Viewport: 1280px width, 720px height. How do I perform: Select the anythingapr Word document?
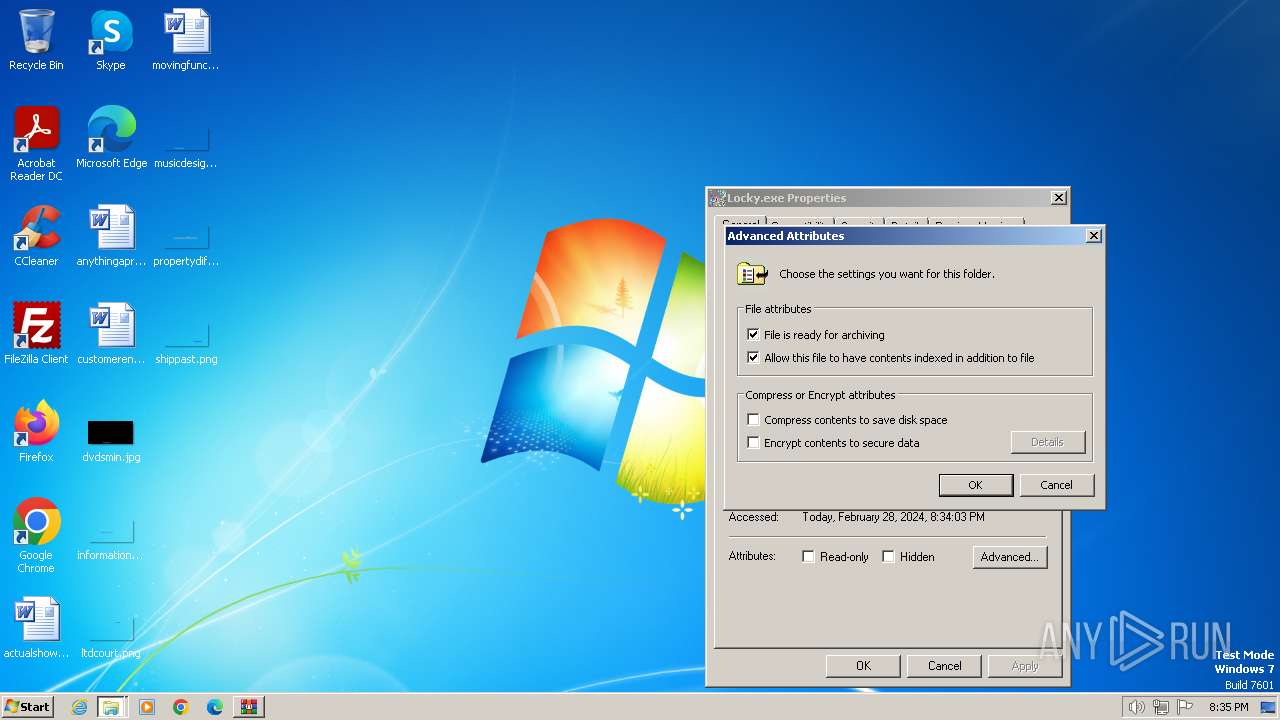(x=111, y=236)
